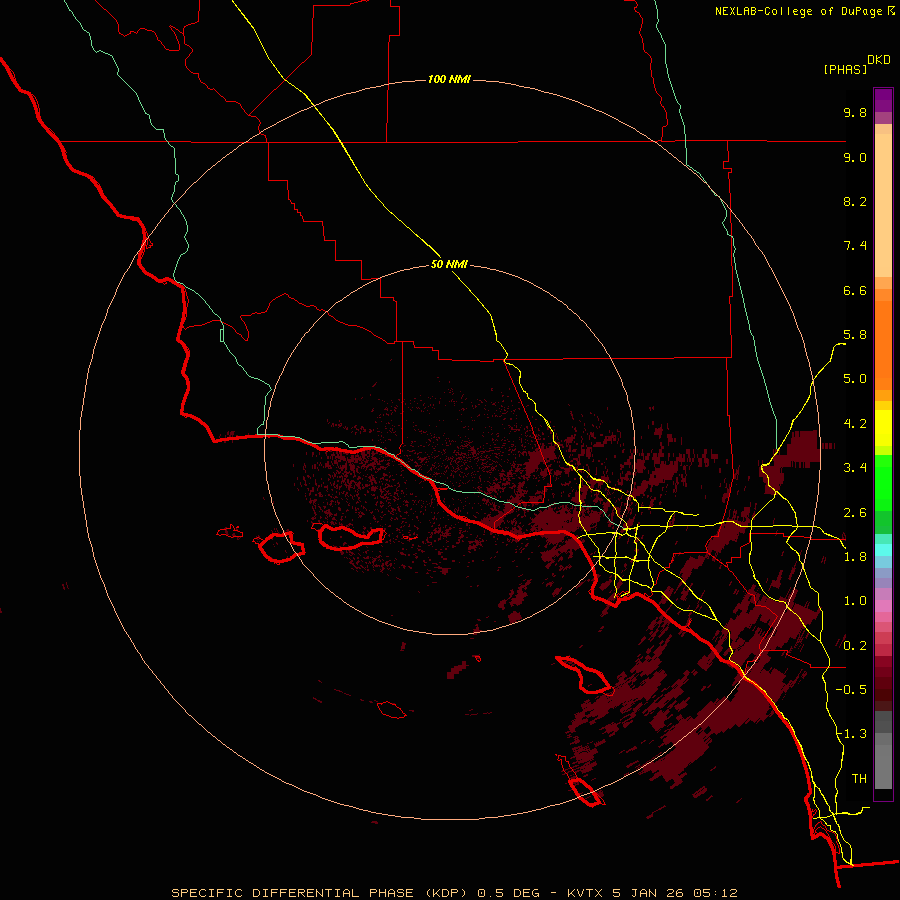The width and height of the screenshot is (900, 900).
Task: Click the 4.2 value on the color scale
Action: point(855,424)
